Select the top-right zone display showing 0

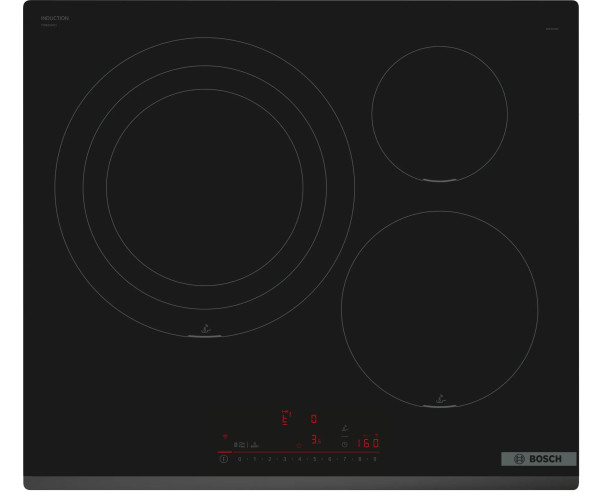[x=314, y=419]
